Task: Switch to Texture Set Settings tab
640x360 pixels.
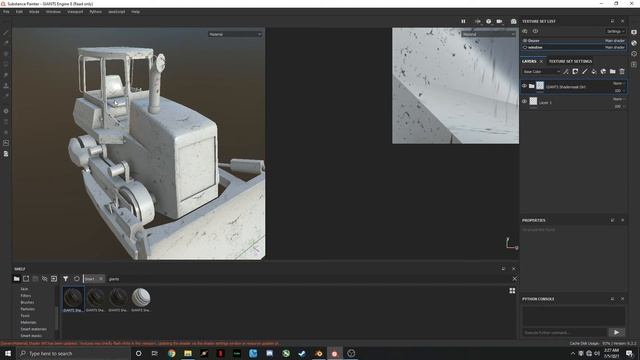Action: pos(570,61)
